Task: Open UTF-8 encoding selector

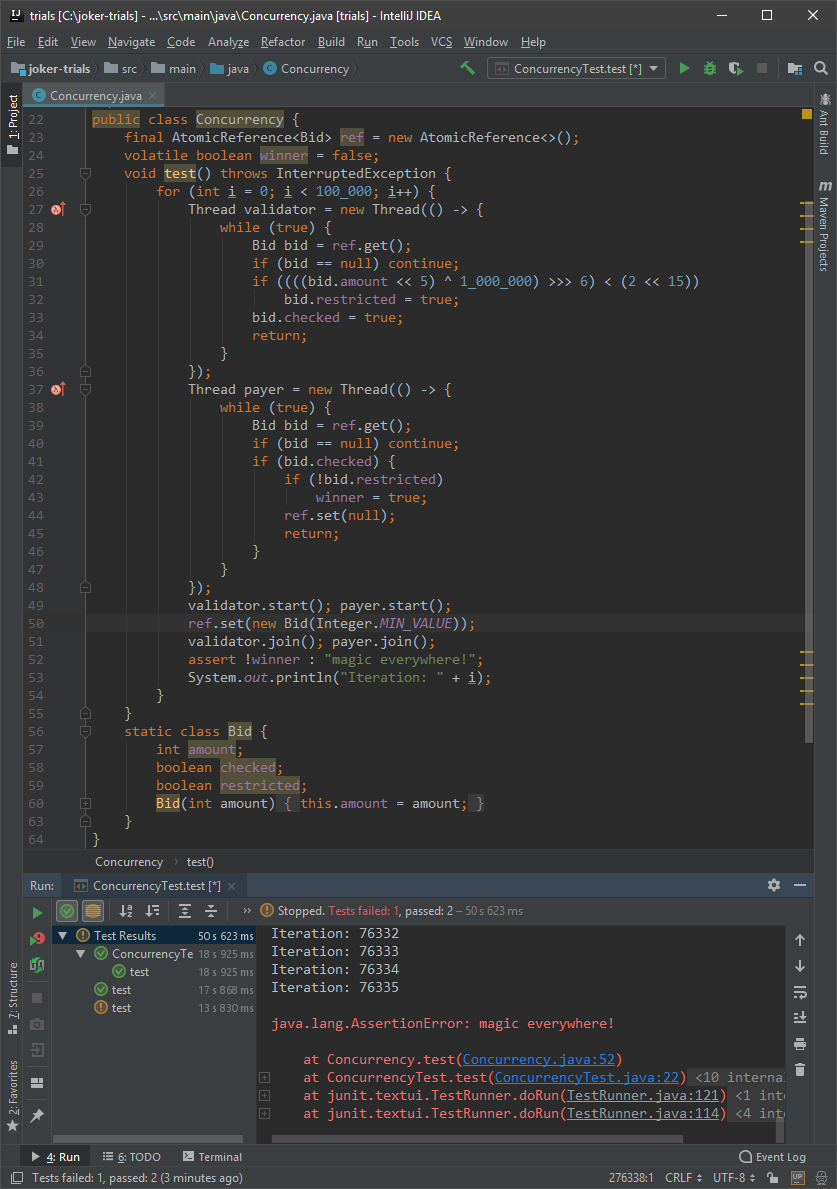Action: coord(733,1178)
